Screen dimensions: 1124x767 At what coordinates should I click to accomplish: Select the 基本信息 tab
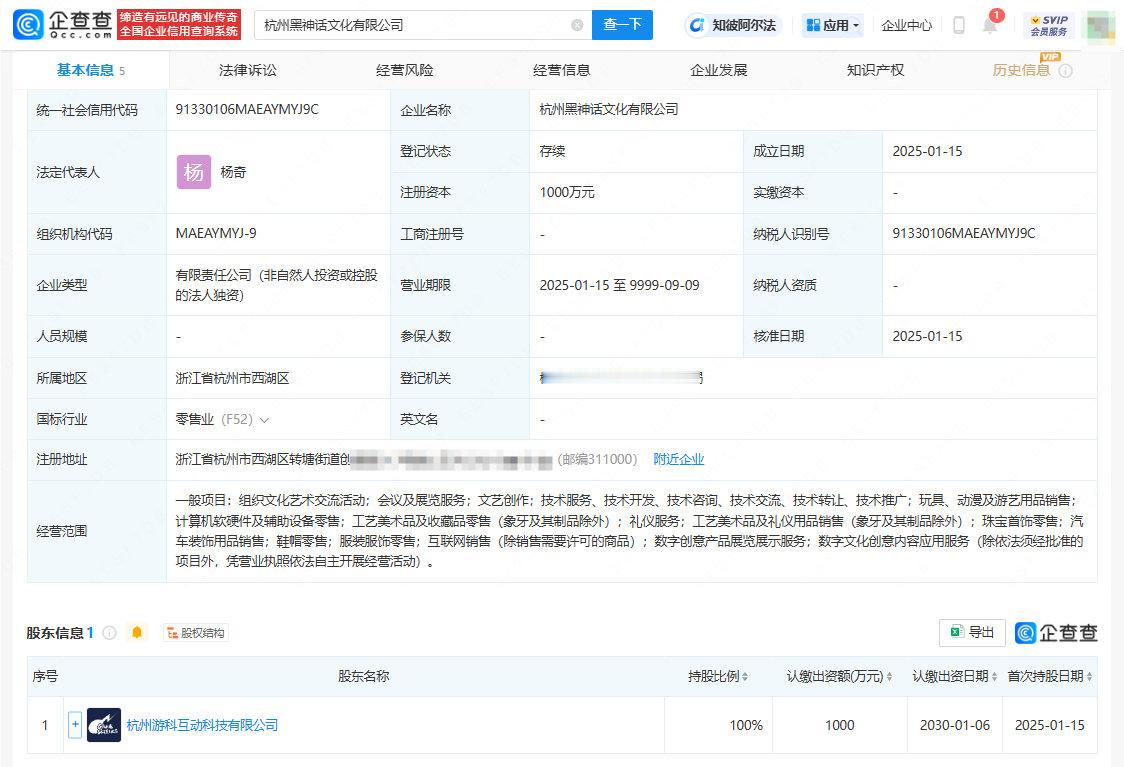click(x=90, y=70)
